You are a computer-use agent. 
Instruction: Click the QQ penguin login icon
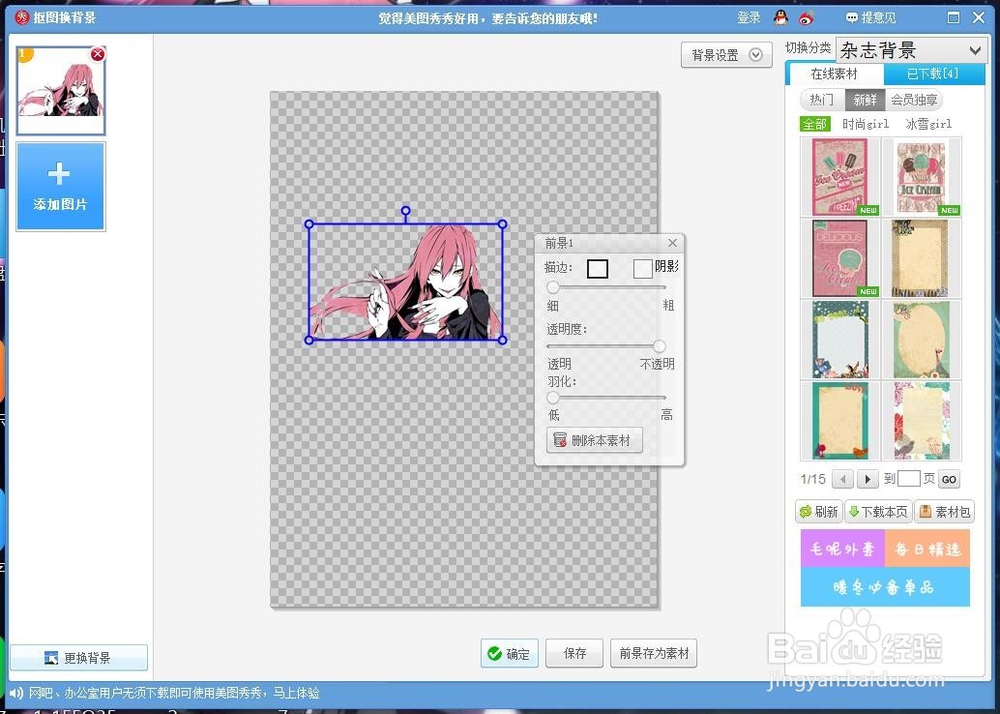coord(781,18)
